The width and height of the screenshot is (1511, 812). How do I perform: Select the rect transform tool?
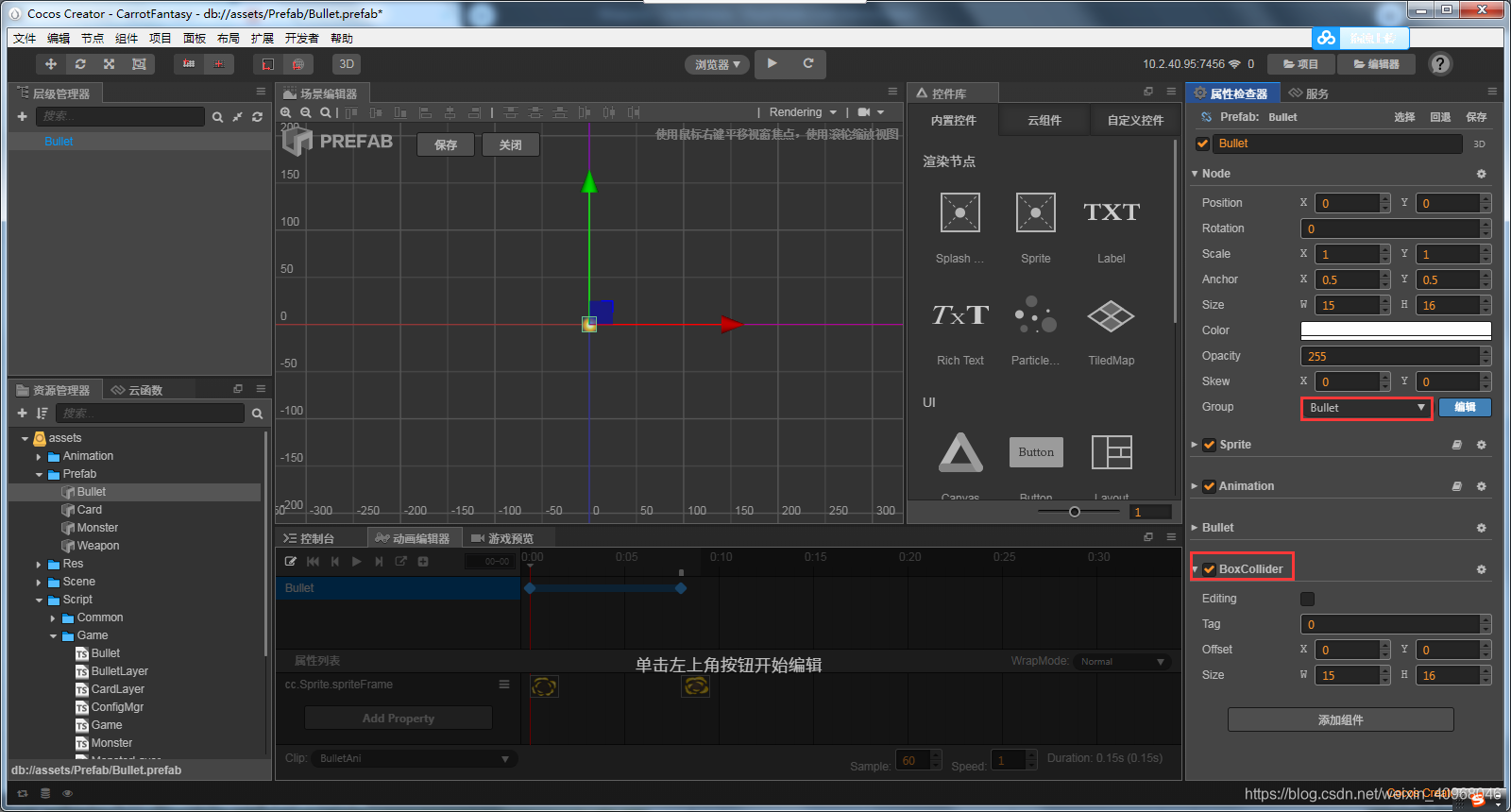tap(139, 64)
